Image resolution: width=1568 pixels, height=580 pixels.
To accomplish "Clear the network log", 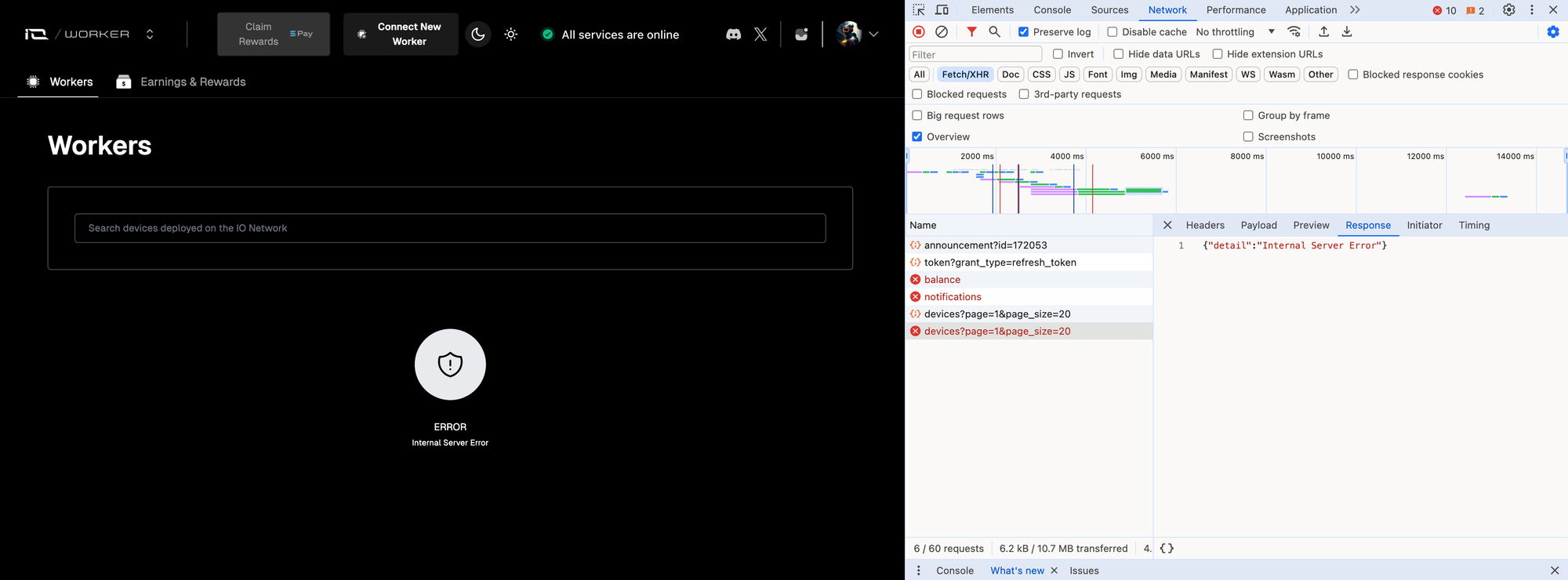I will pos(942,32).
